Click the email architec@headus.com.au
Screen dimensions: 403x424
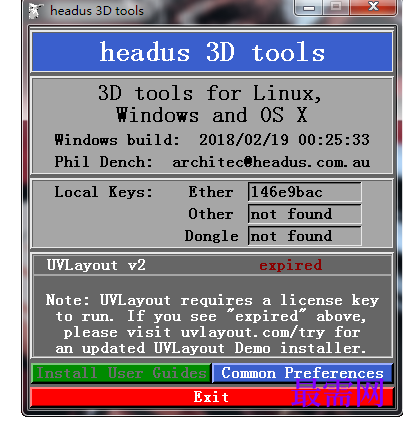pyautogui.click(x=271, y=162)
